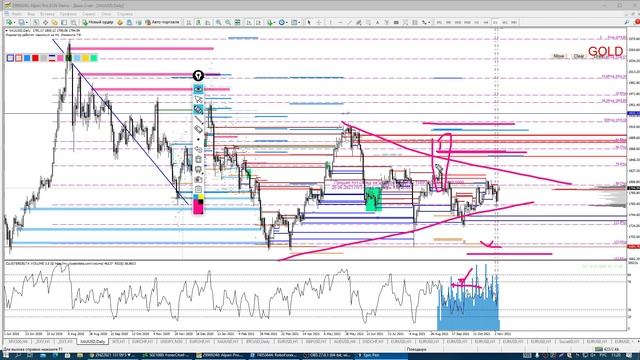
Task: Click the New Chart toolbar icon
Action: [9, 22]
